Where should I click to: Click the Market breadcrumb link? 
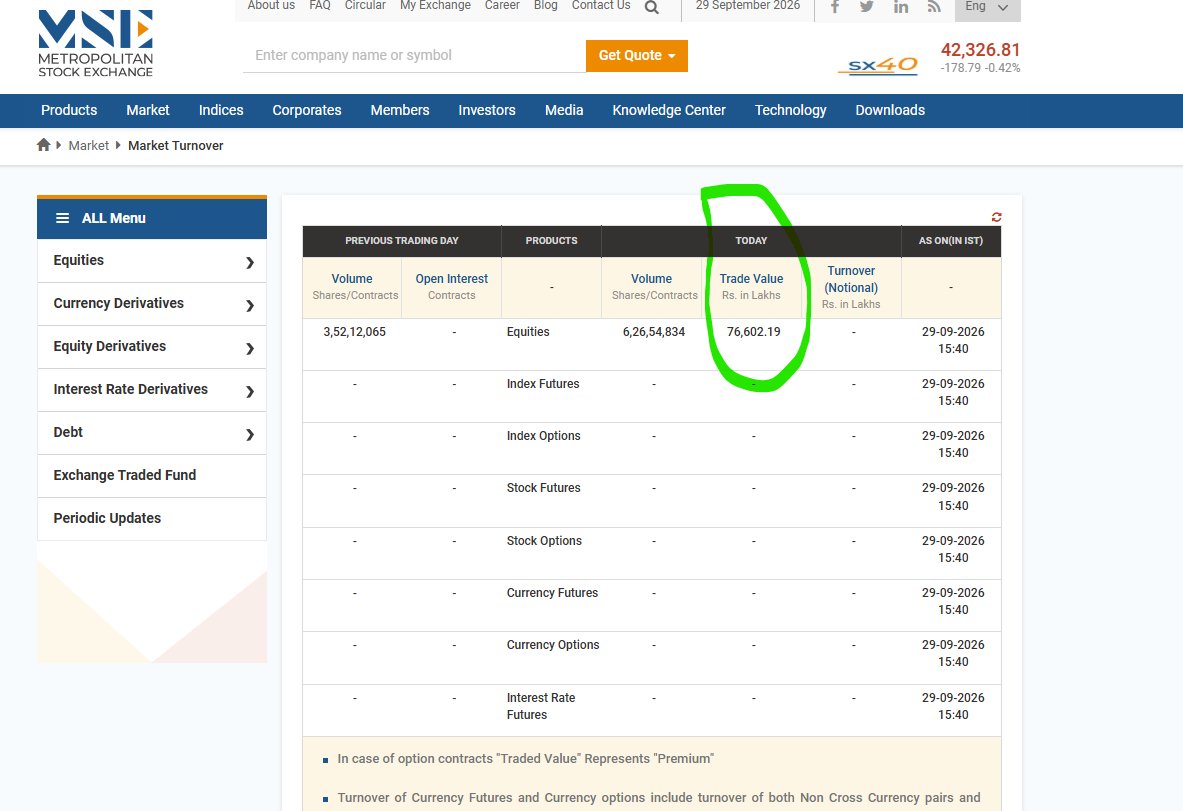point(88,146)
